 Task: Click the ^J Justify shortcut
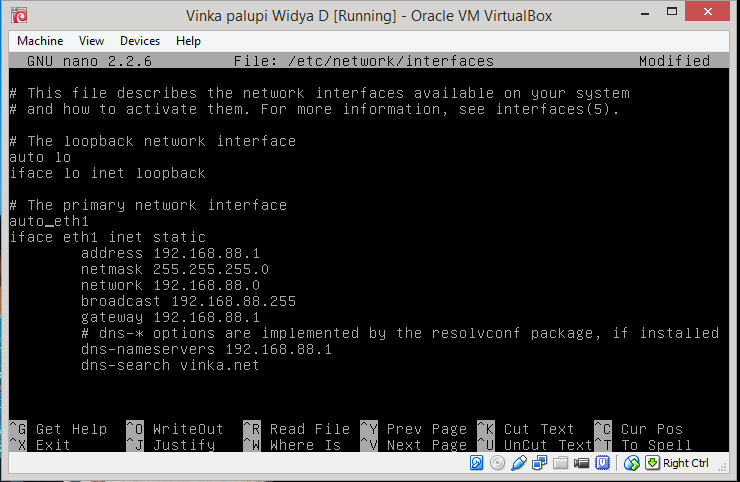(170, 445)
